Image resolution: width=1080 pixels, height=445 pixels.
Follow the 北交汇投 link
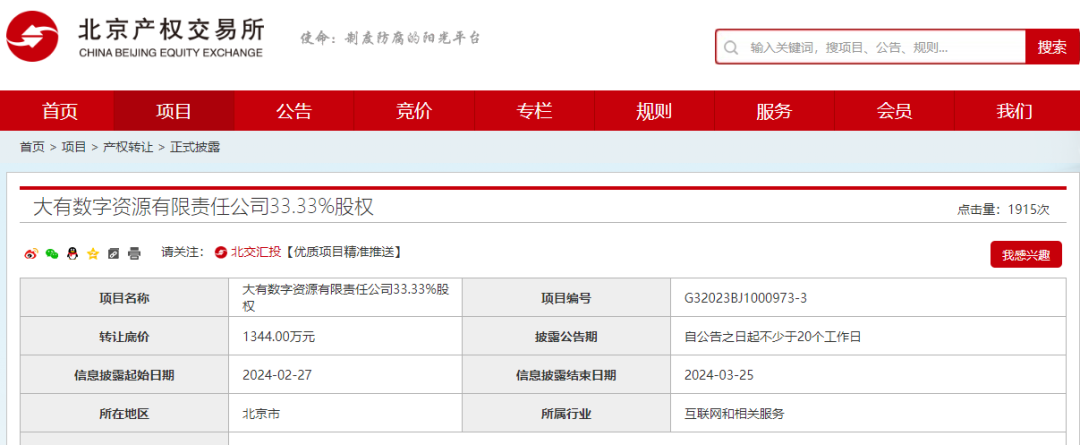(256, 253)
